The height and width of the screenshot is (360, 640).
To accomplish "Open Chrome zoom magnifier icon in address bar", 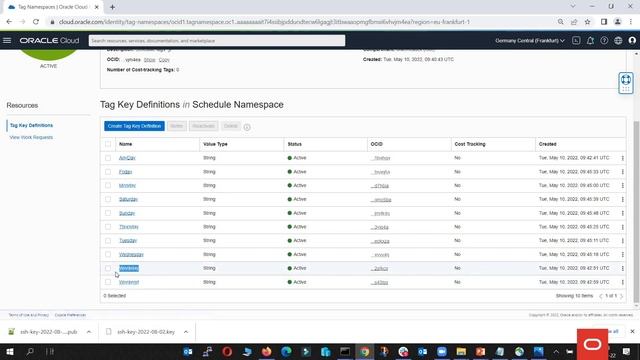I will pyautogui.click(x=560, y=22).
